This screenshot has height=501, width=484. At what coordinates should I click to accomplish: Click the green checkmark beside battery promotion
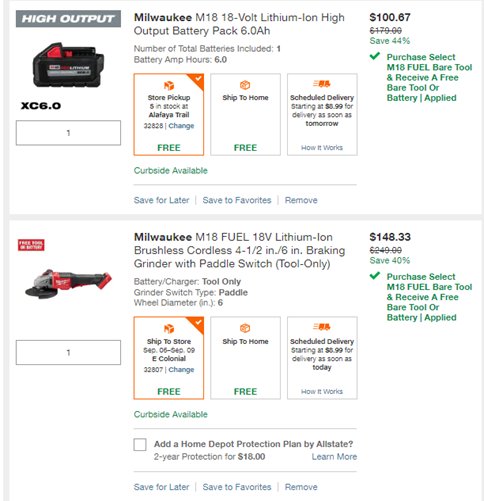coord(375,56)
